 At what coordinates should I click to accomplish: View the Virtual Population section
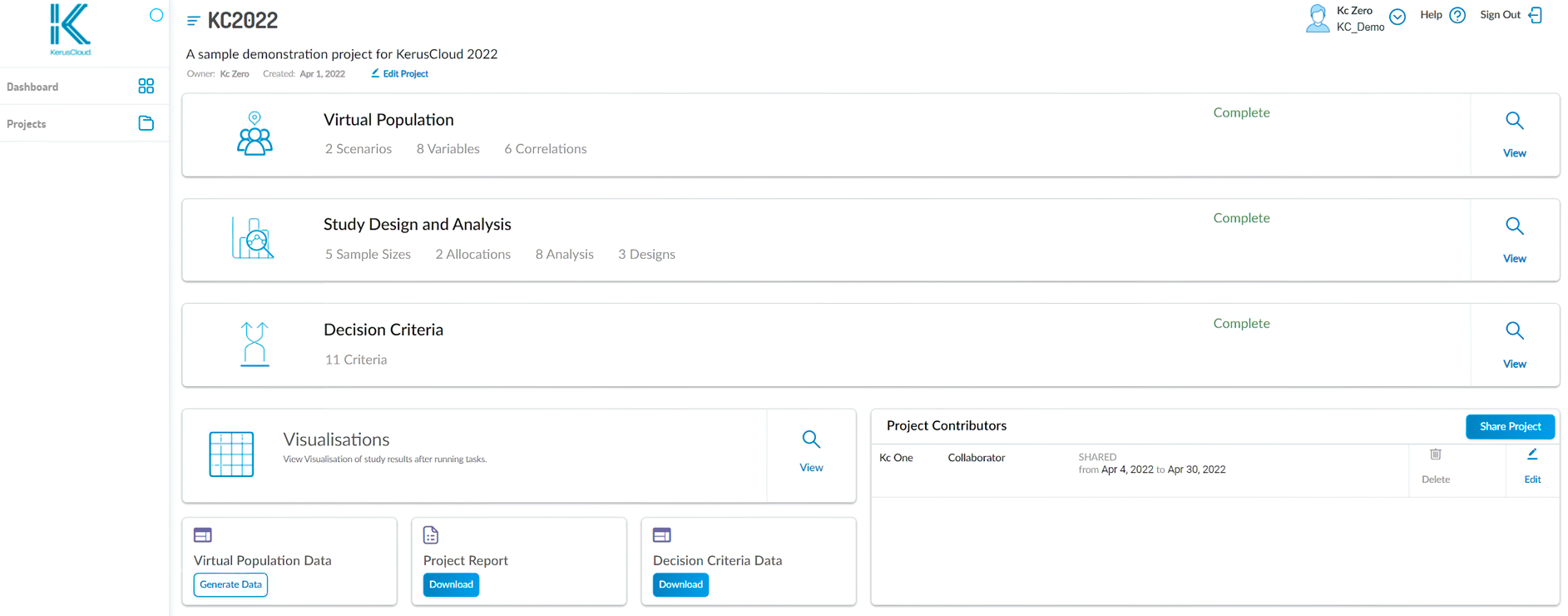tap(1515, 153)
